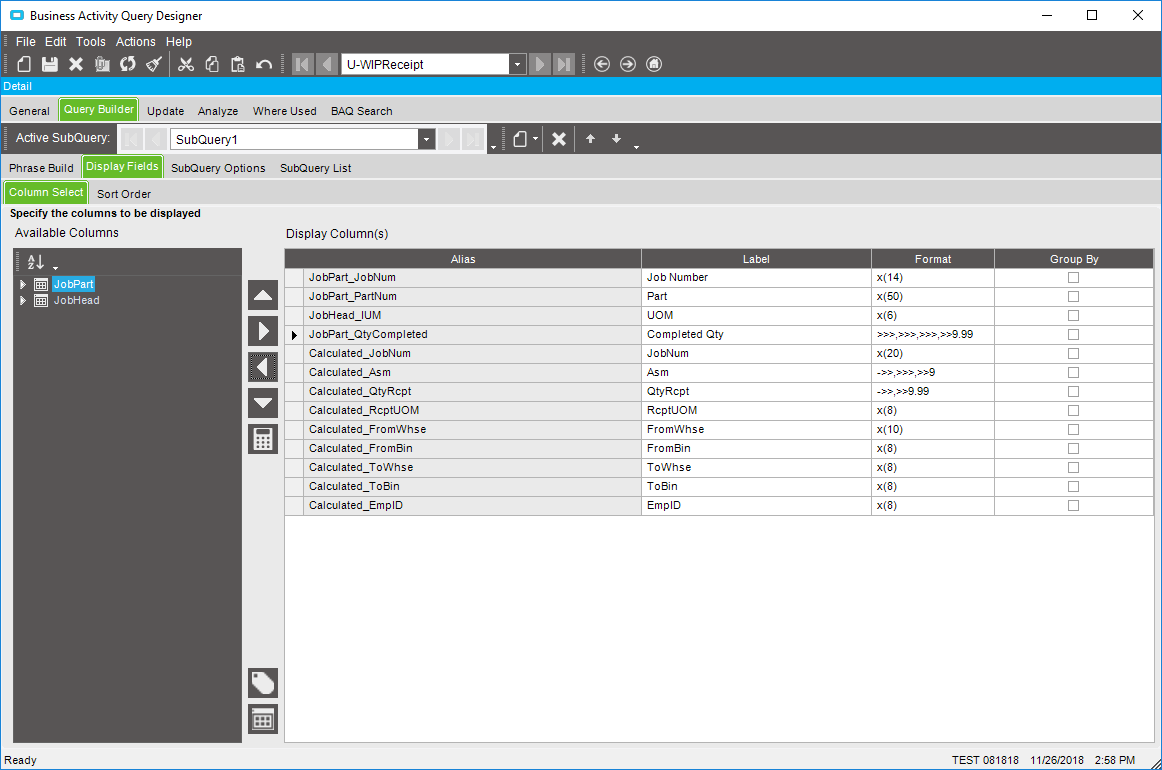
Task: Check Group By for Calculated_EmpID row
Action: 1073,506
